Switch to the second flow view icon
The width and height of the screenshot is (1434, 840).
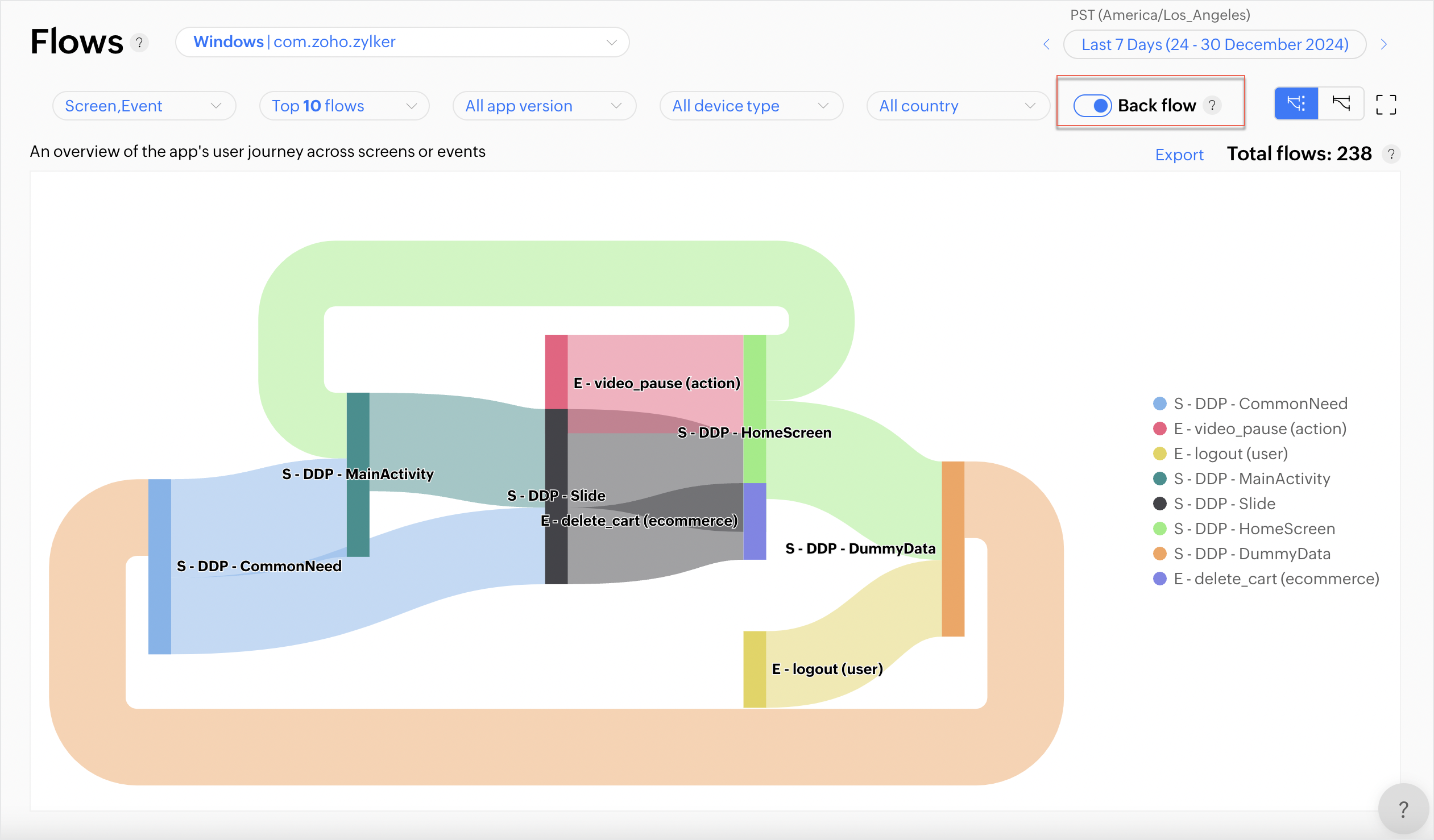pos(1341,104)
